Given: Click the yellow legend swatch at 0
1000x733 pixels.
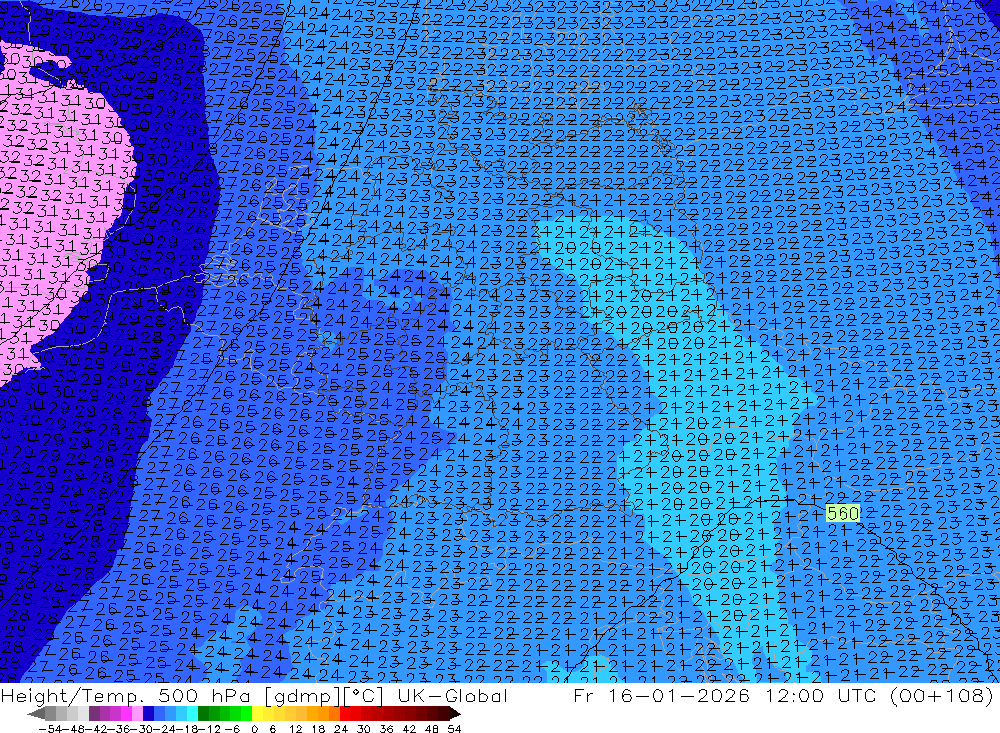Looking at the screenshot, I should pyautogui.click(x=257, y=713).
